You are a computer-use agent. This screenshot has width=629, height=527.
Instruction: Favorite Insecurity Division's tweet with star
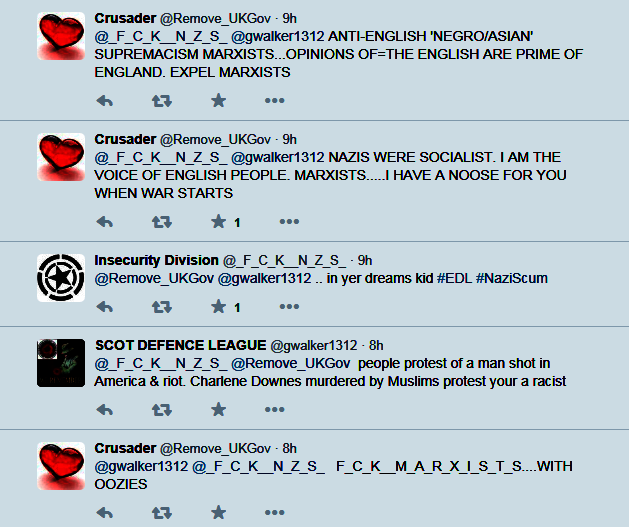click(219, 306)
